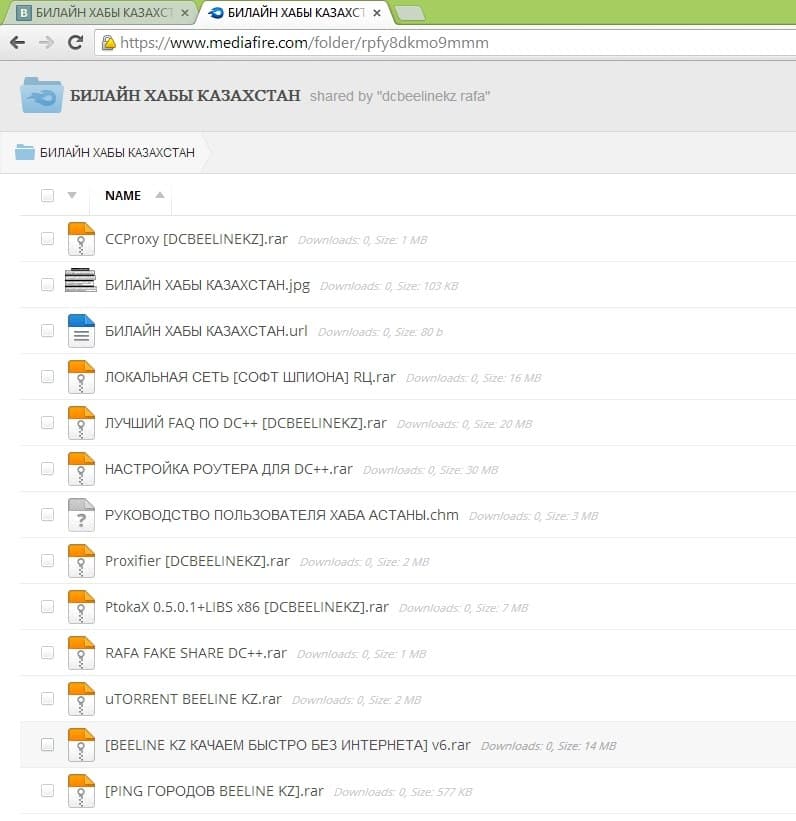
Task: Select the active MediaFire БИЛАЙН ХАБЫ tab
Action: pos(293,13)
